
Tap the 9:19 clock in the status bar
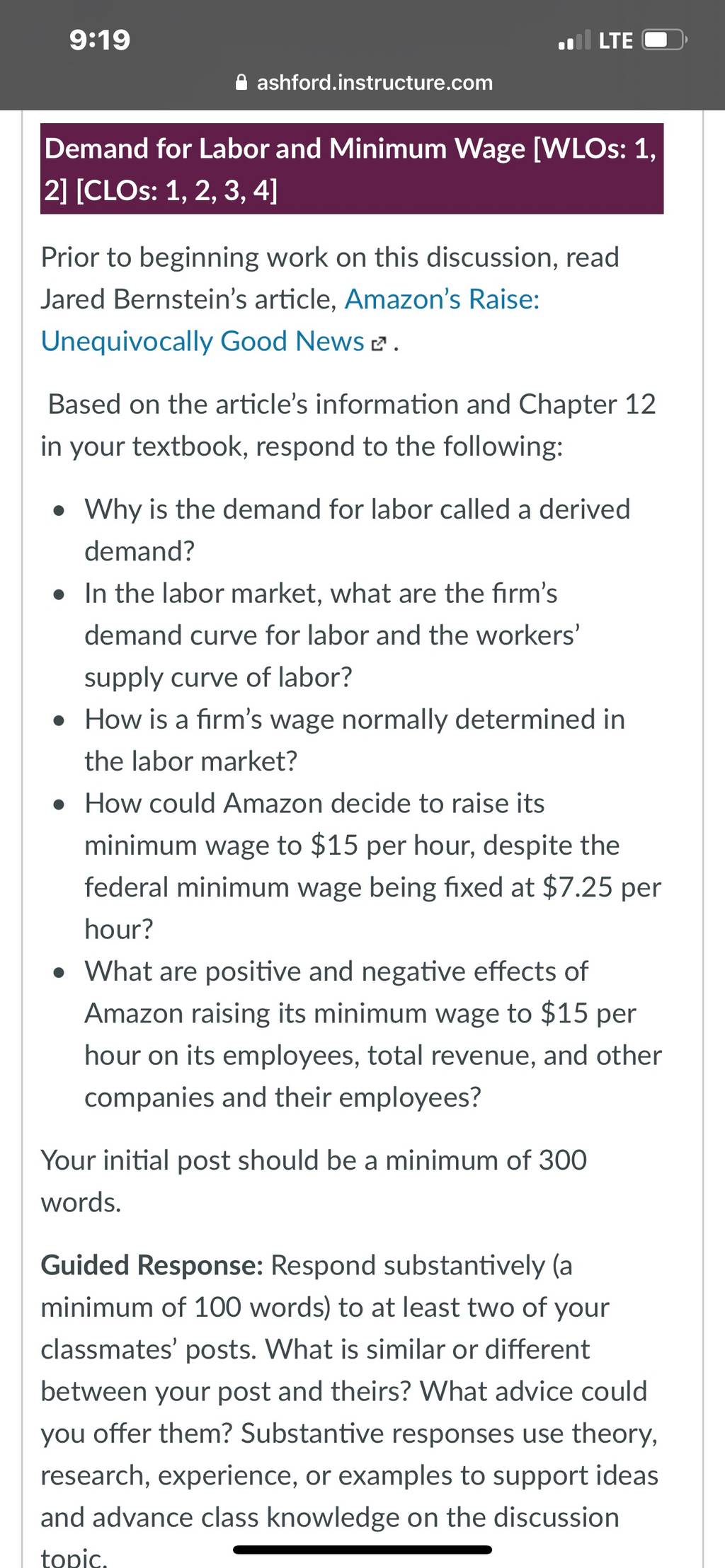coord(100,40)
